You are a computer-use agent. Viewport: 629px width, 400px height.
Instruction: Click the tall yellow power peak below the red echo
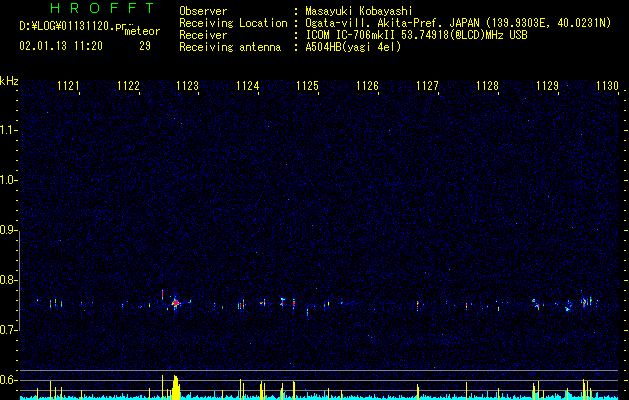point(176,387)
